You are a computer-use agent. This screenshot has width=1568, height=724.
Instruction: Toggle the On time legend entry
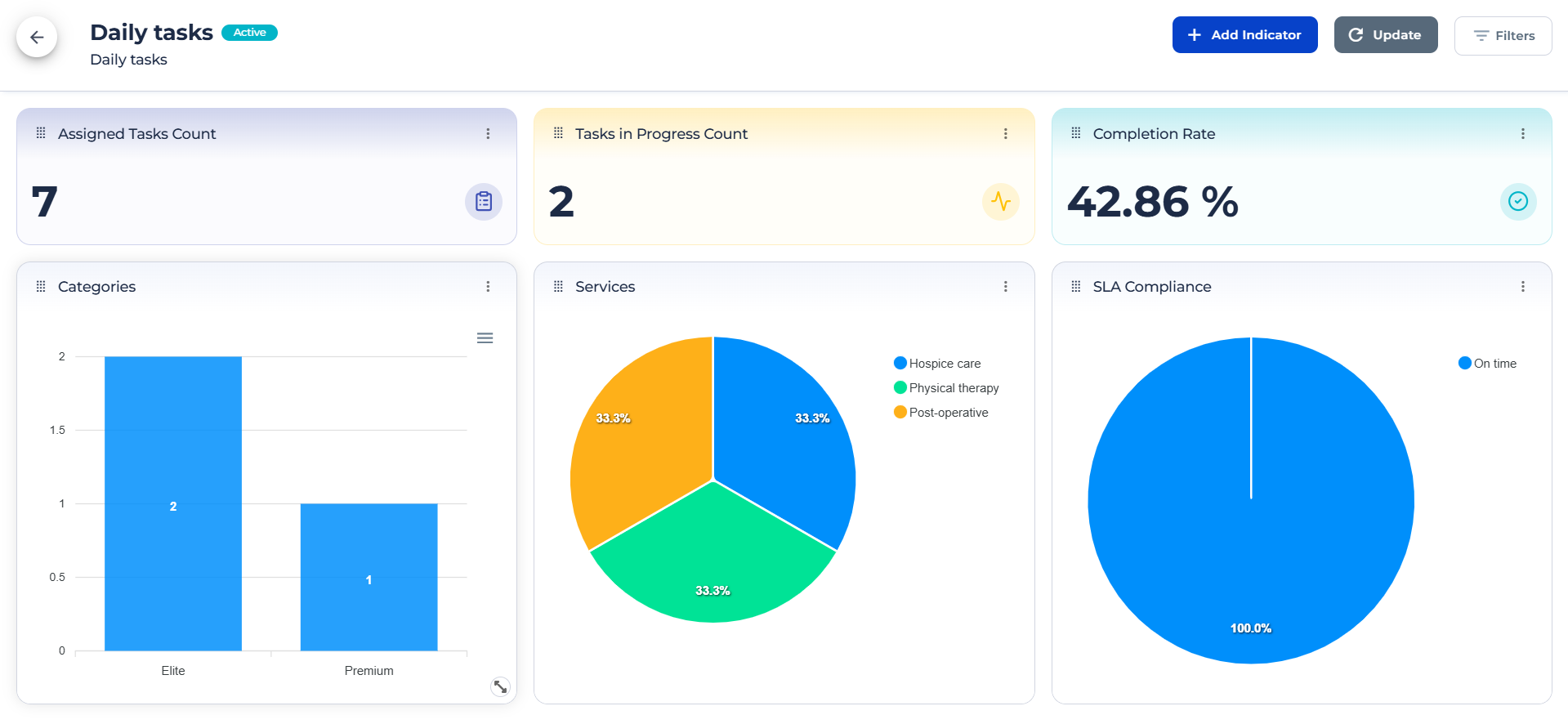pos(1487,364)
